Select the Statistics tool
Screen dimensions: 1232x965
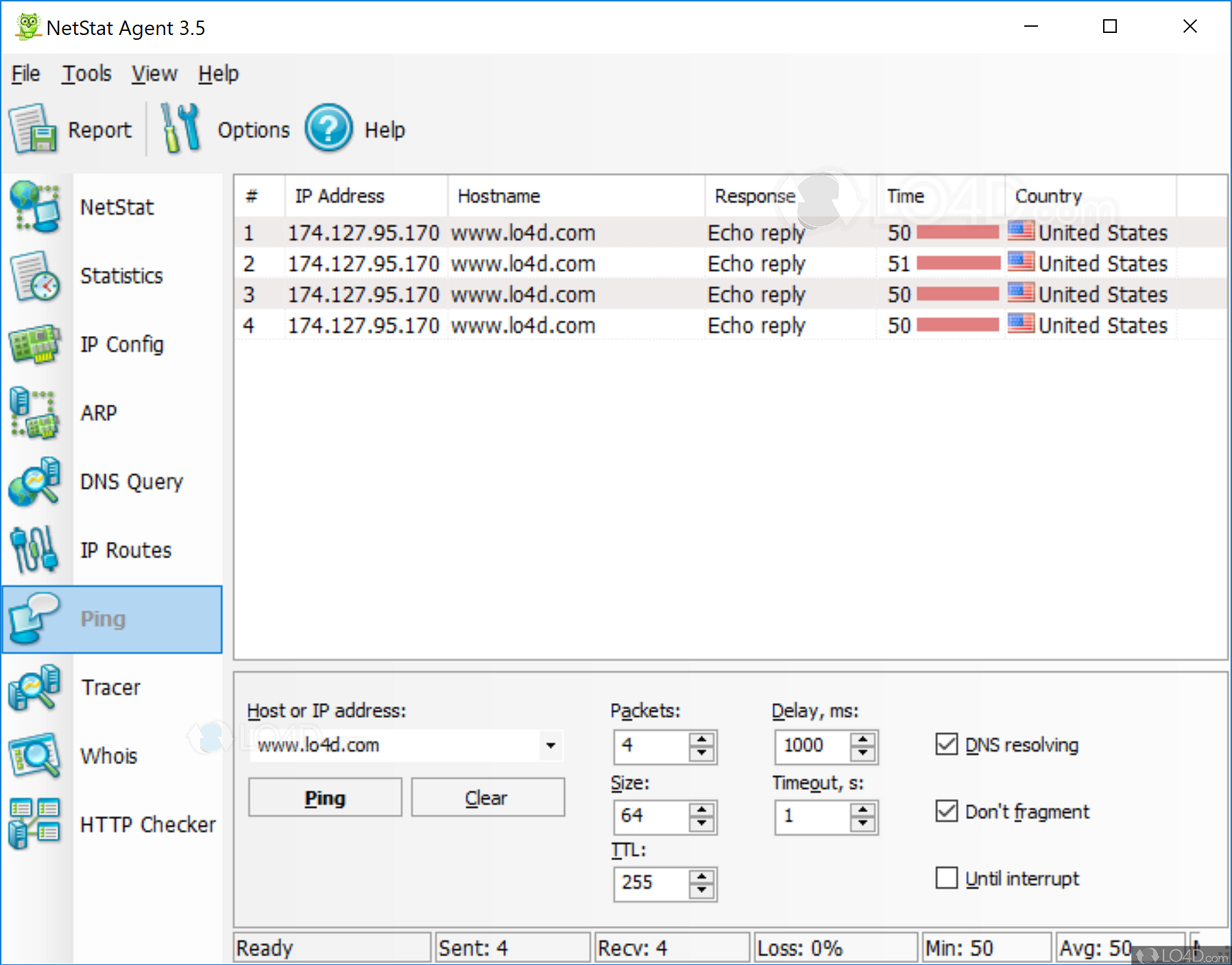pos(121,276)
